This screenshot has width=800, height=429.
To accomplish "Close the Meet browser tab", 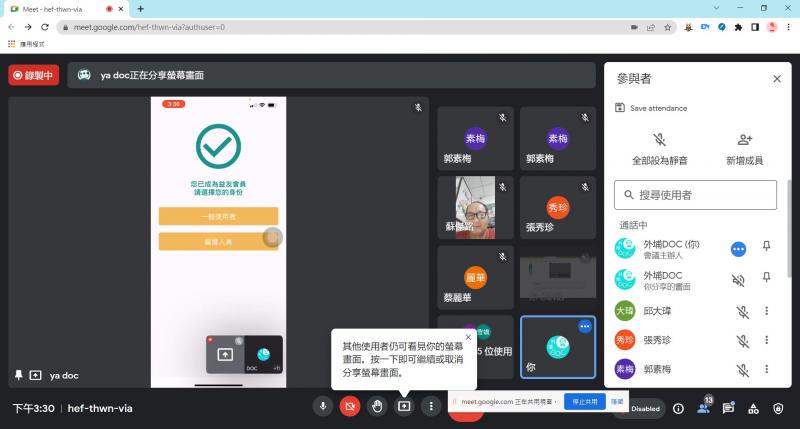I will coord(121,9).
